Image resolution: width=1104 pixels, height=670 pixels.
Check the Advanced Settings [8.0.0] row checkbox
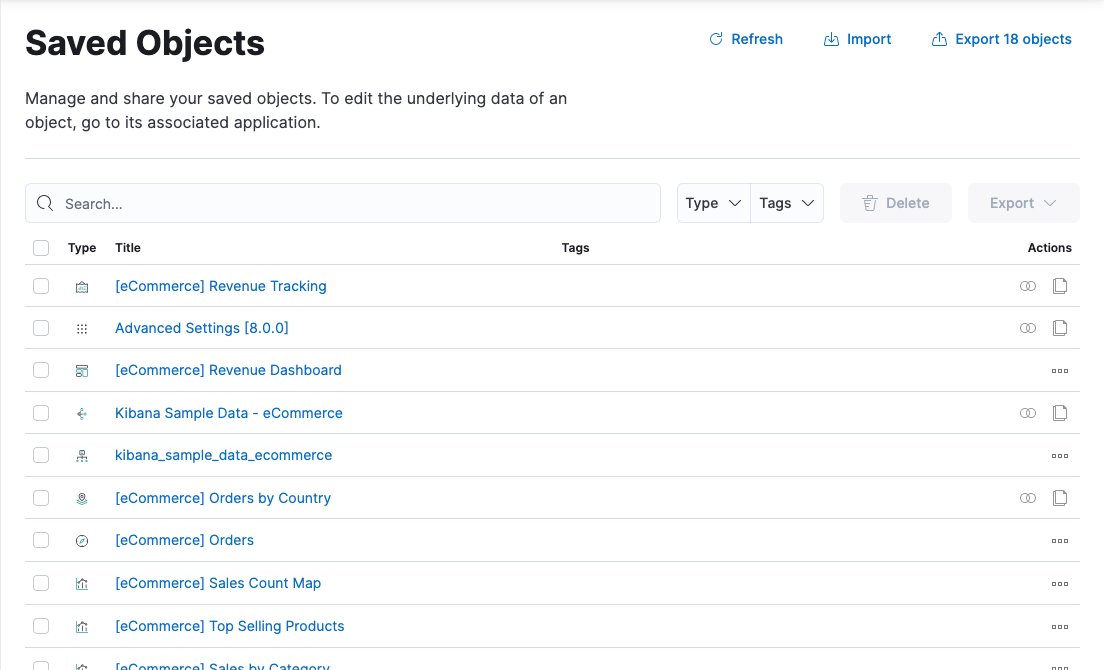41,328
